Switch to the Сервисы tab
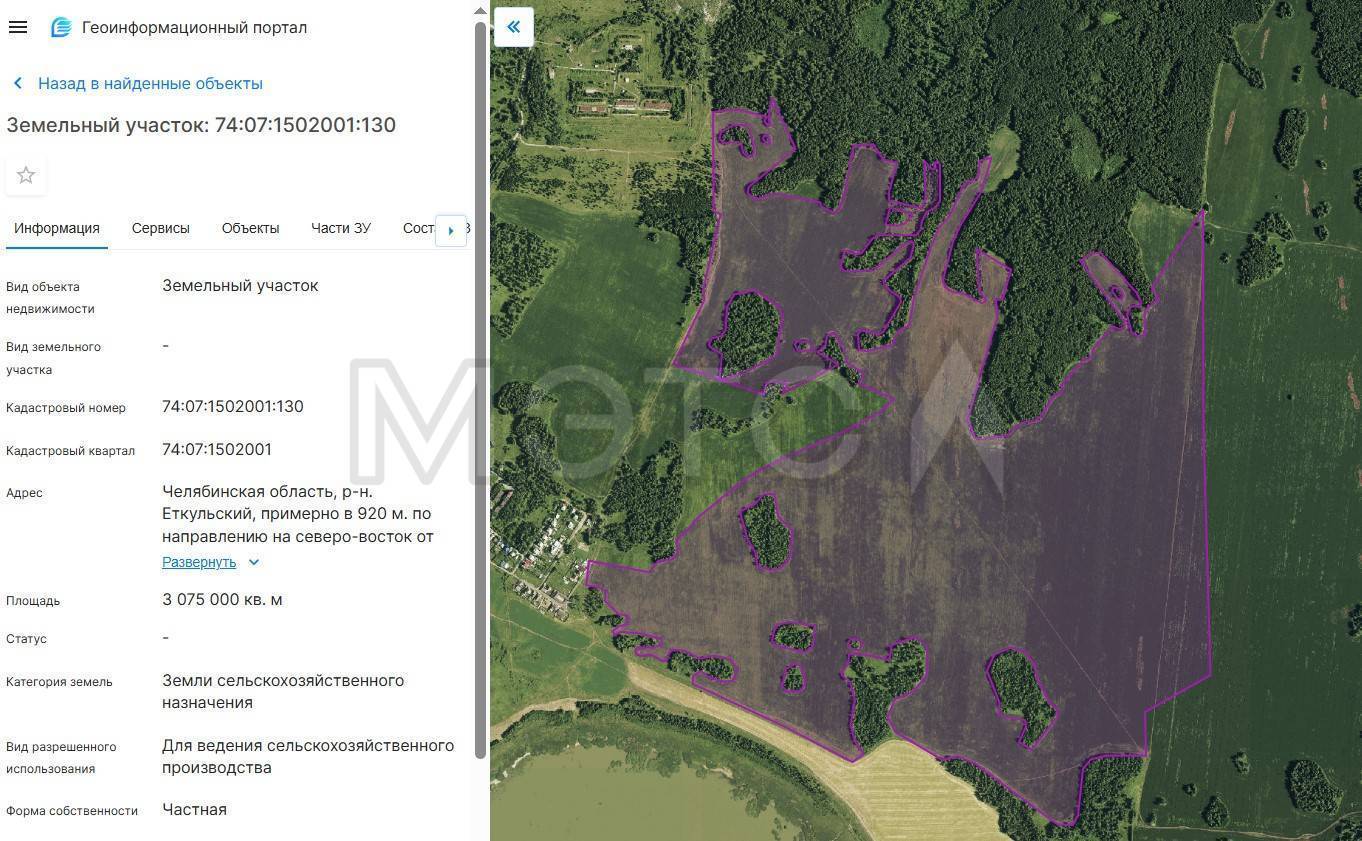1362x841 pixels. 160,228
